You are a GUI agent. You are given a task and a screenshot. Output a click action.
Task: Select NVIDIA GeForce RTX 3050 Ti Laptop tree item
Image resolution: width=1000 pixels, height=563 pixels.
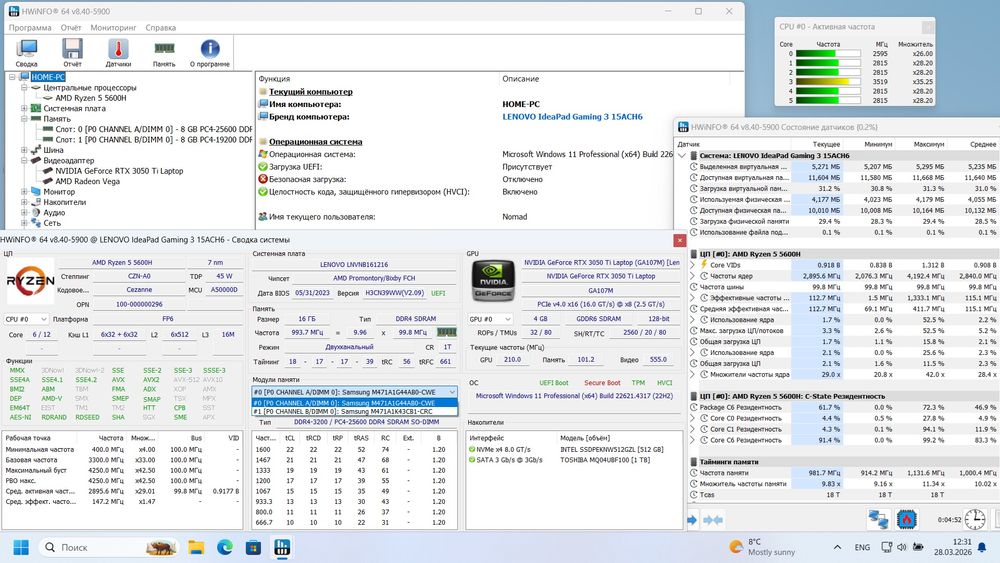click(119, 171)
